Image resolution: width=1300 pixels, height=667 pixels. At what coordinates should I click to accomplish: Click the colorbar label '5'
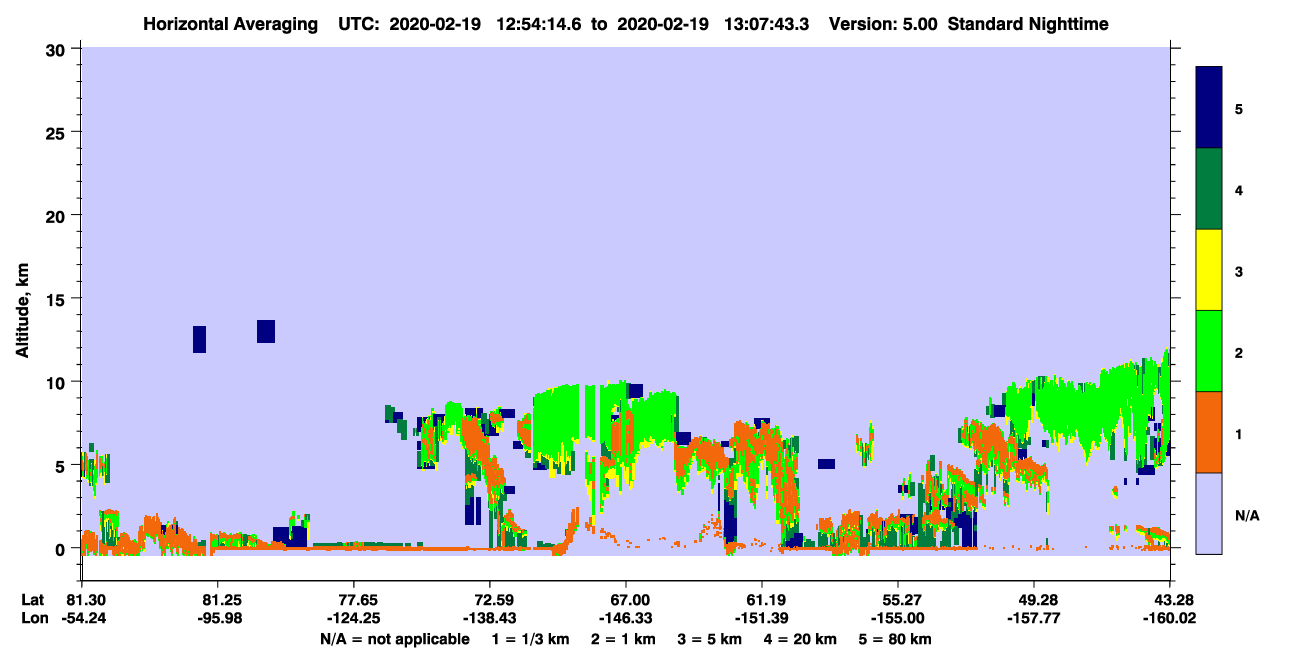[x=1239, y=108]
